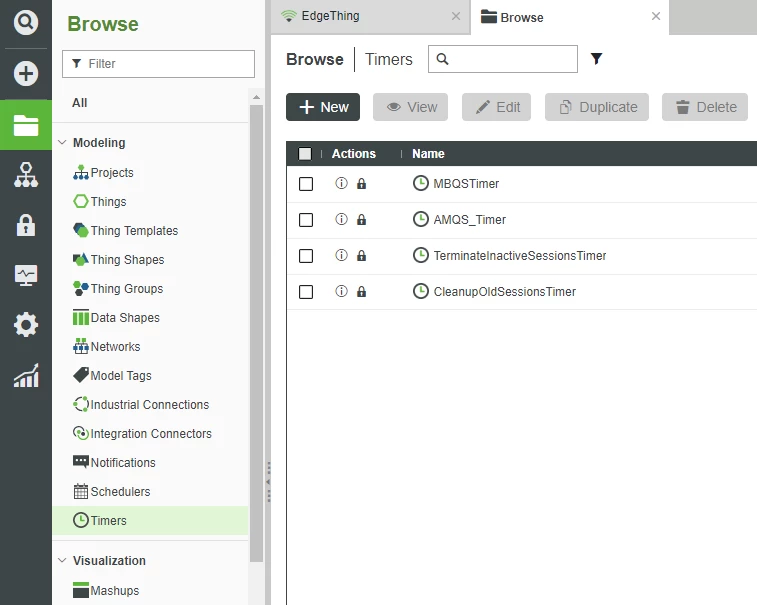
Task: Click the Filter input in Browse panel
Action: [x=158, y=64]
